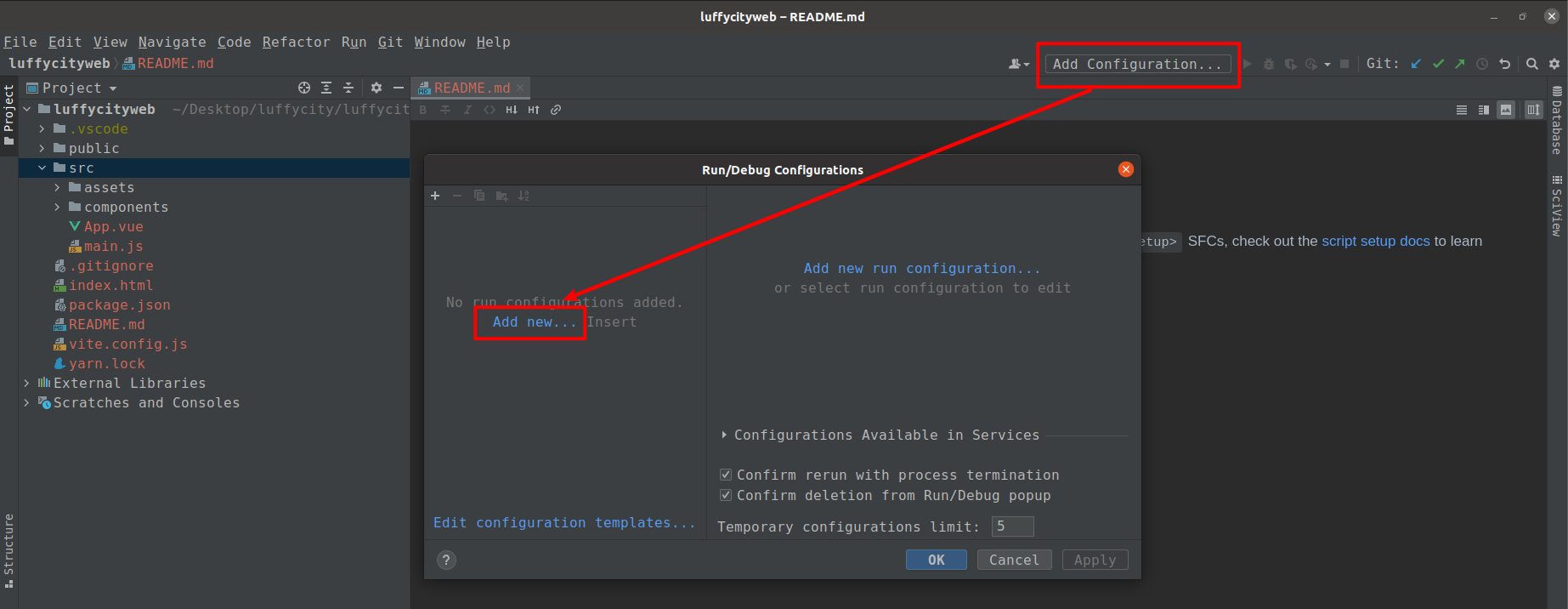
Task: Click Expand All in Project panel
Action: click(x=326, y=88)
